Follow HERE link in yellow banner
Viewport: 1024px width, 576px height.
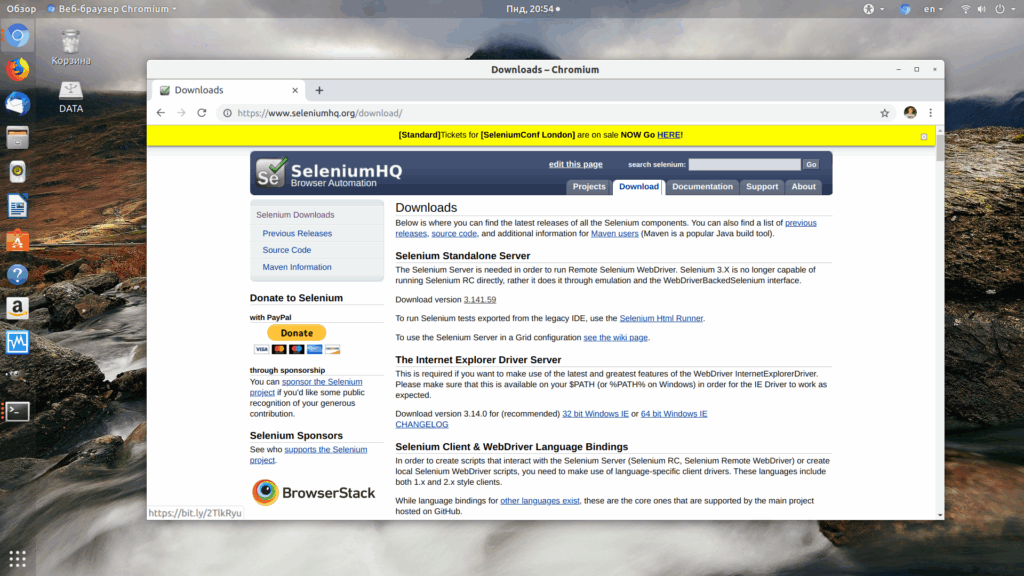click(668, 135)
